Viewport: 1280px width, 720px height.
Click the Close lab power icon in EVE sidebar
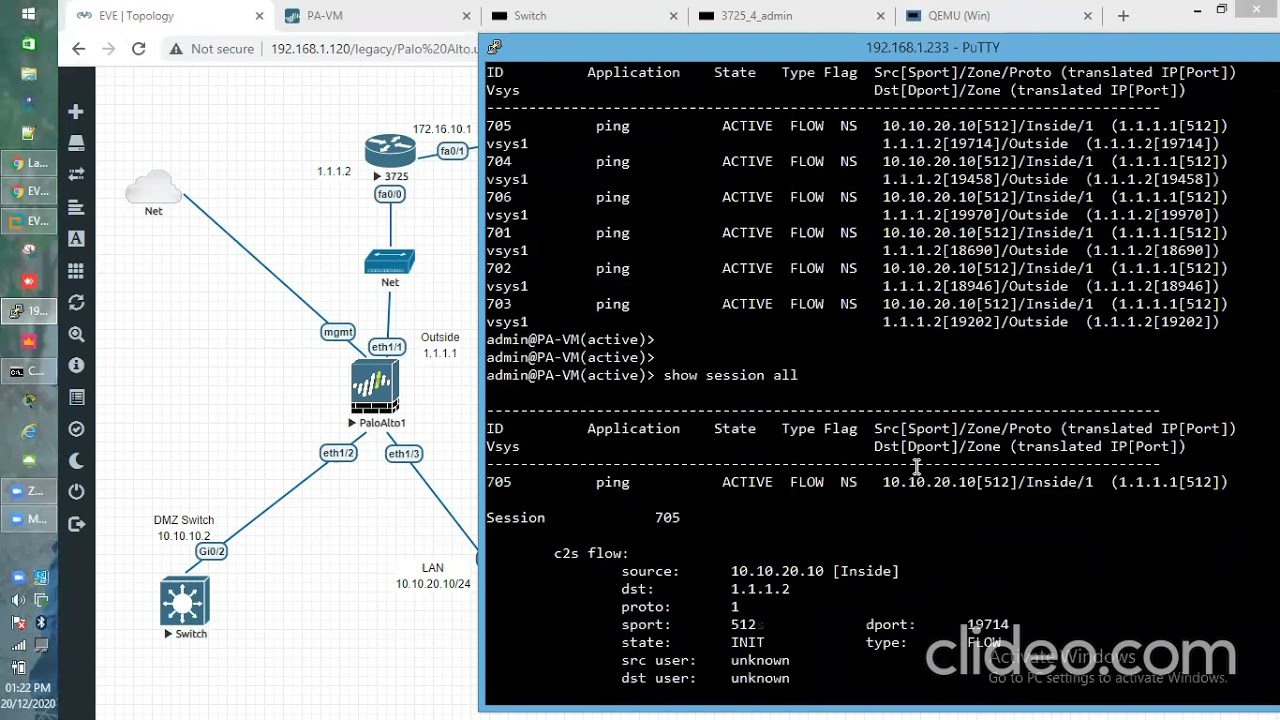(76, 492)
